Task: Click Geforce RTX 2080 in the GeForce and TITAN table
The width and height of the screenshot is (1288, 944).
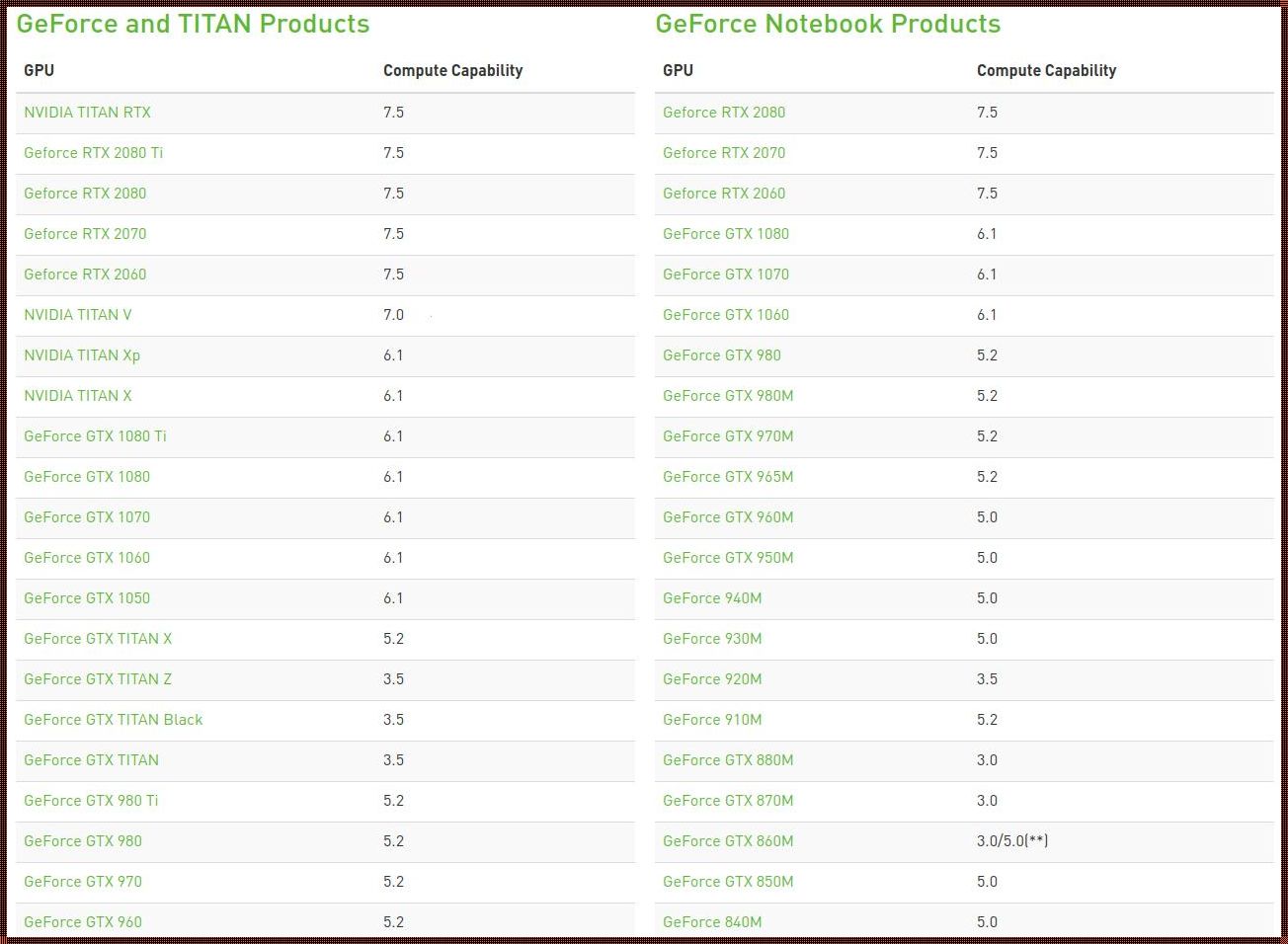Action: (x=85, y=194)
